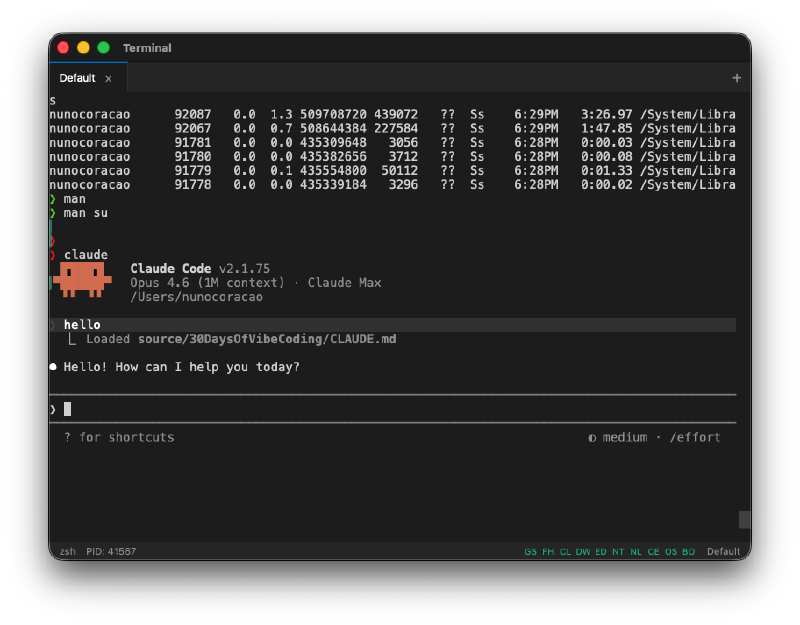
Task: Click the 'Hello! How can I help you today?' reply
Action: point(181,367)
